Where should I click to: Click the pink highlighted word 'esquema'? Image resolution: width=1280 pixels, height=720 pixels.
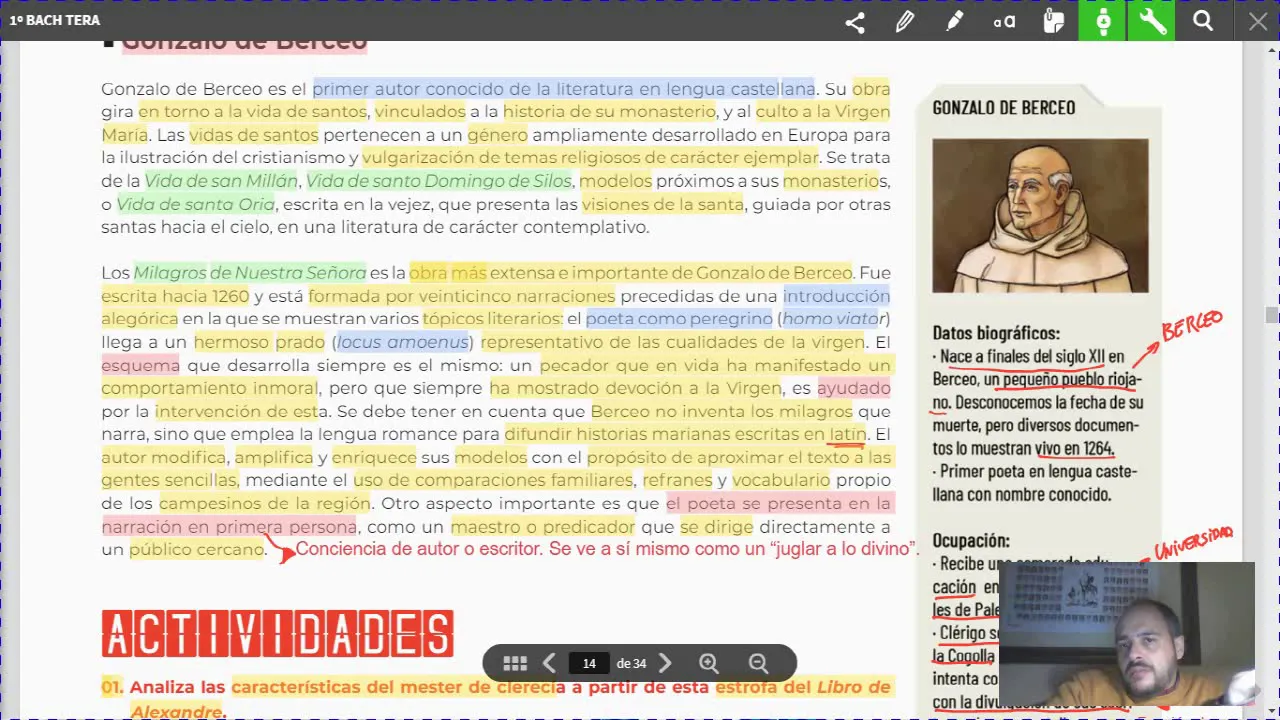(x=141, y=365)
